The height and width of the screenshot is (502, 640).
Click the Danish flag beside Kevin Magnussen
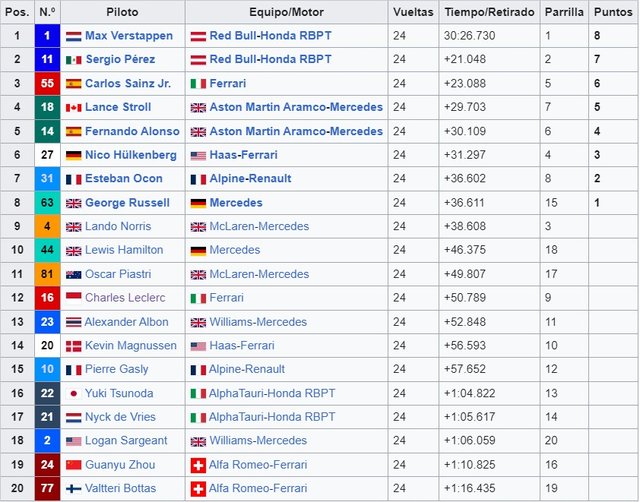coord(73,346)
